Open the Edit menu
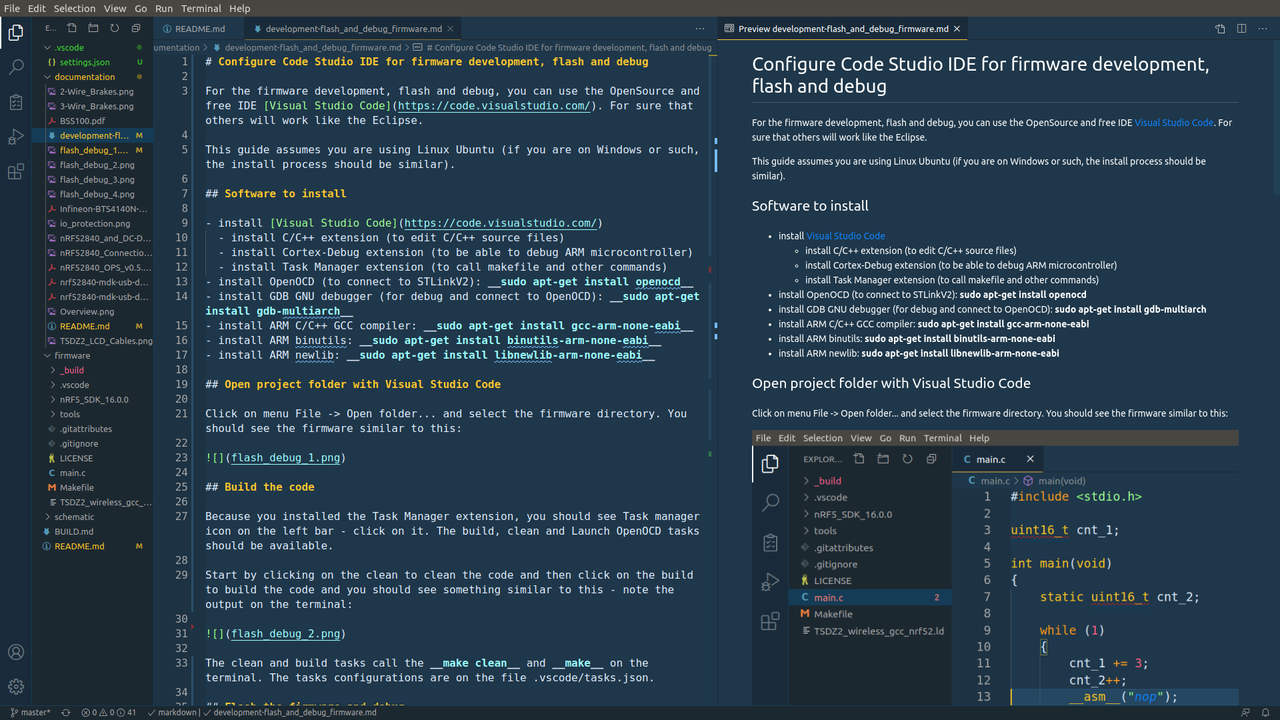The image size is (1280, 720). [37, 8]
